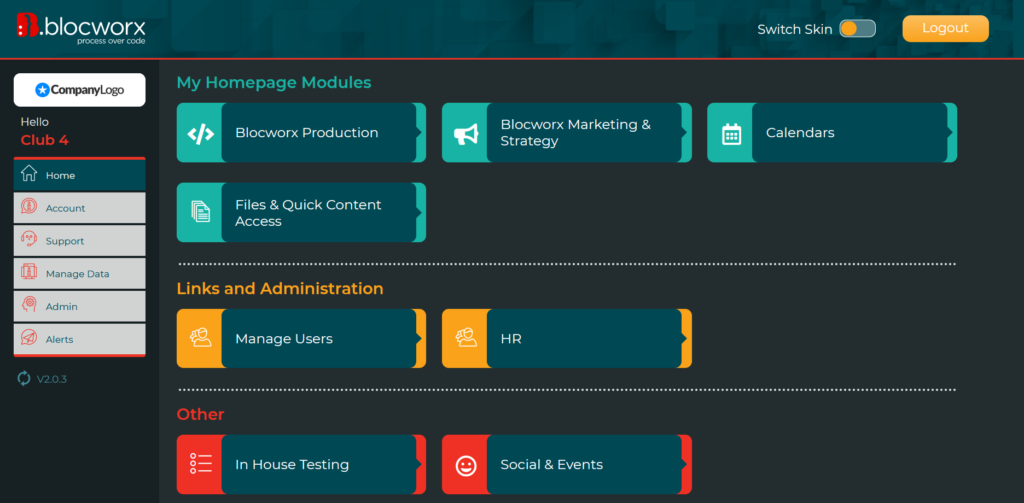This screenshot has width=1024, height=503.
Task: Toggle the Switch Skin switch
Action: click(857, 29)
